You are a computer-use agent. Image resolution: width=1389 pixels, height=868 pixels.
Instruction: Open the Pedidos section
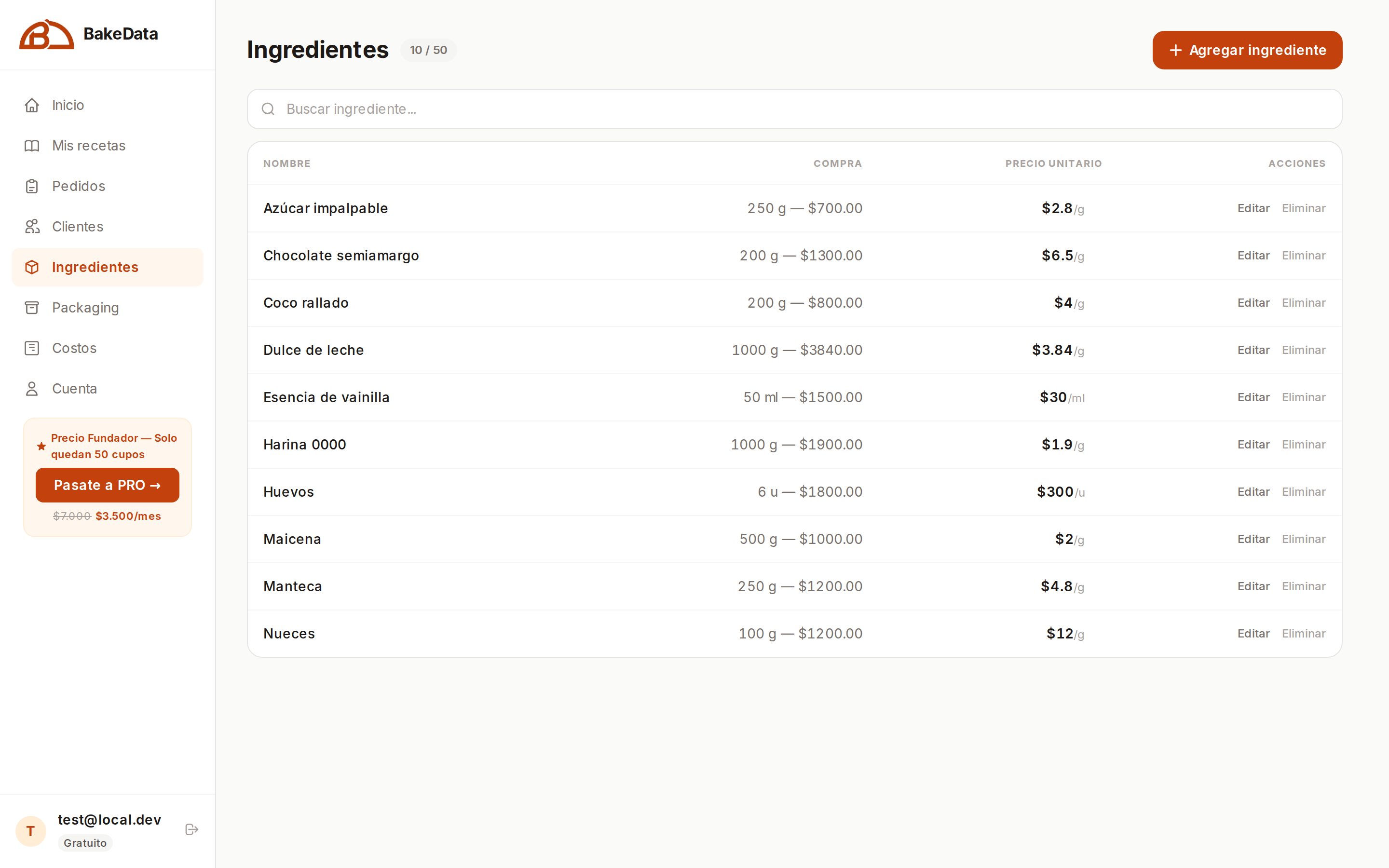click(108, 186)
